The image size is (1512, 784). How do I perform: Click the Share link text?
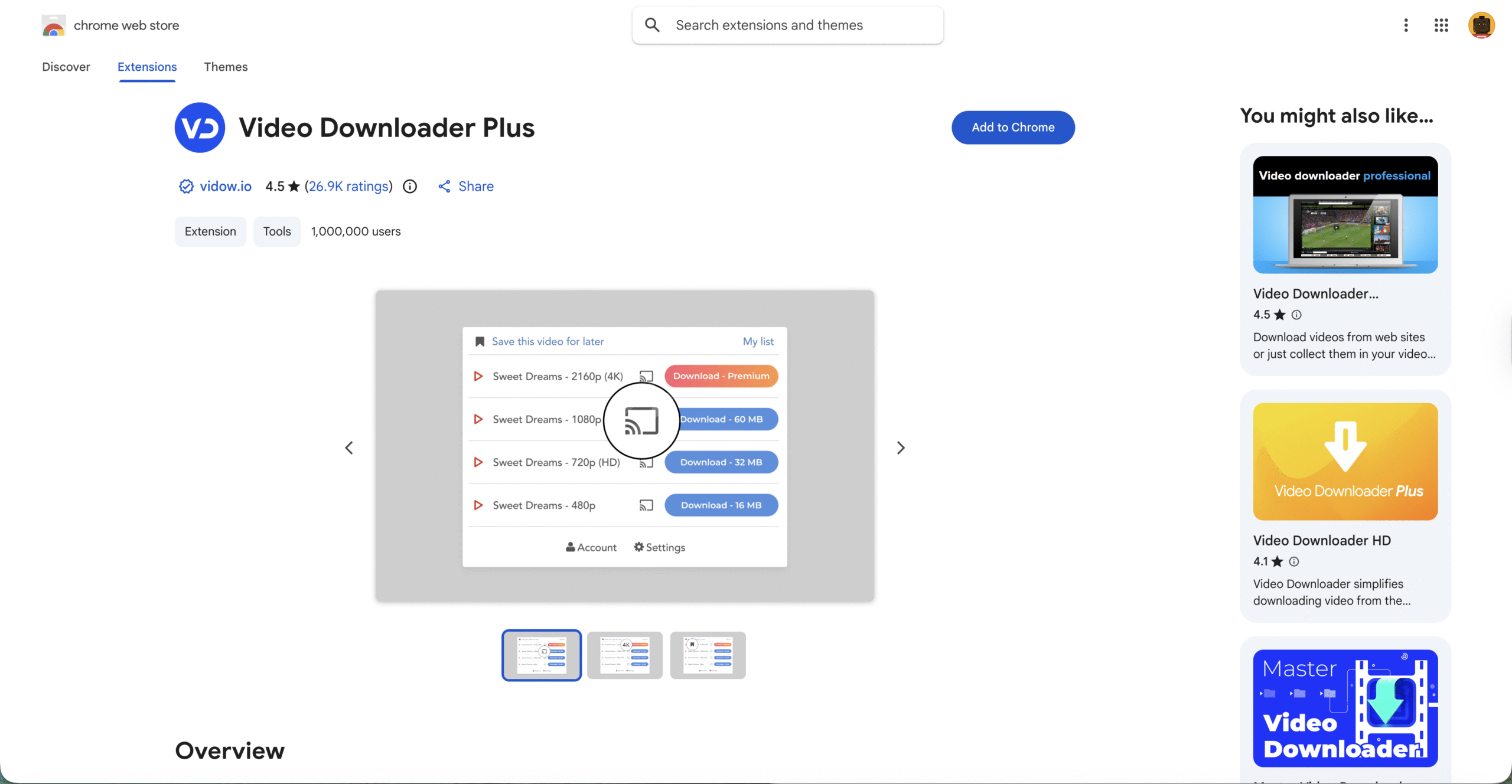pos(476,187)
